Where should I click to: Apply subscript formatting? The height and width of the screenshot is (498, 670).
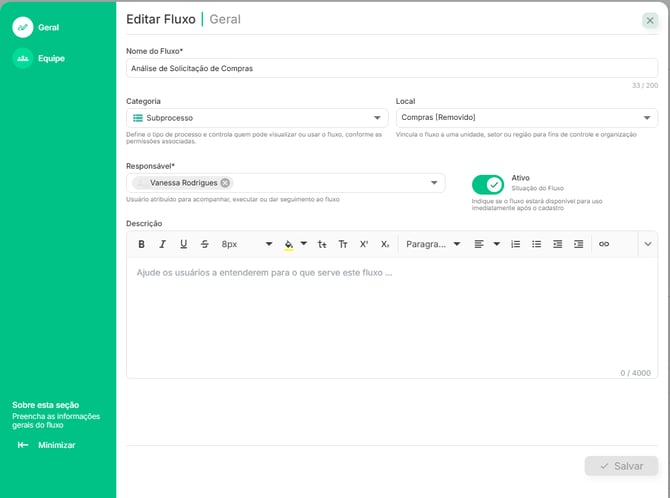[385, 244]
